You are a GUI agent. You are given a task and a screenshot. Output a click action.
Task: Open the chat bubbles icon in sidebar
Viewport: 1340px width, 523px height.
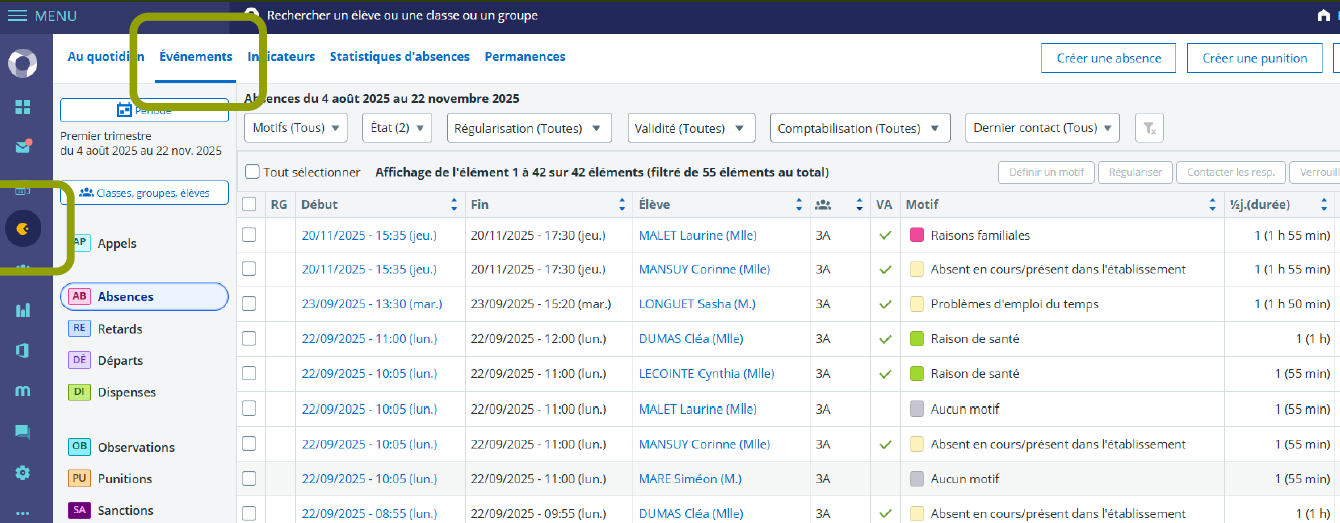pos(22,432)
